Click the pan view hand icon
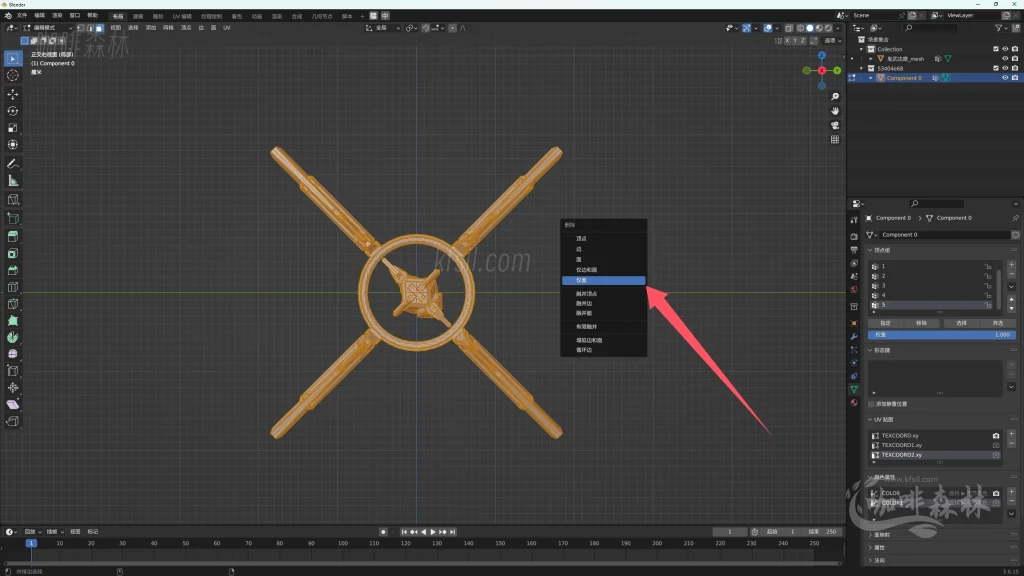The height and width of the screenshot is (576, 1024). pyautogui.click(x=835, y=110)
